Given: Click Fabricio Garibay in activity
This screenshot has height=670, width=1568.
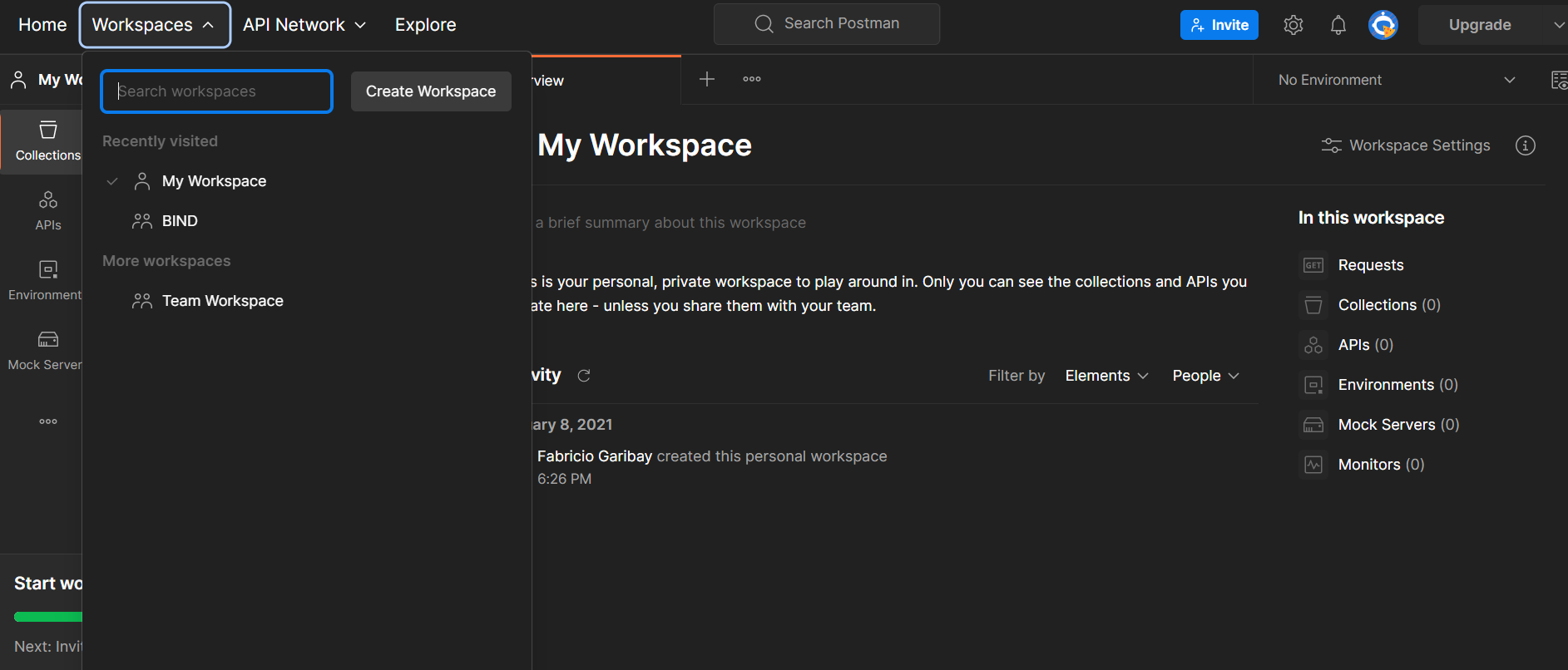Looking at the screenshot, I should (x=595, y=456).
